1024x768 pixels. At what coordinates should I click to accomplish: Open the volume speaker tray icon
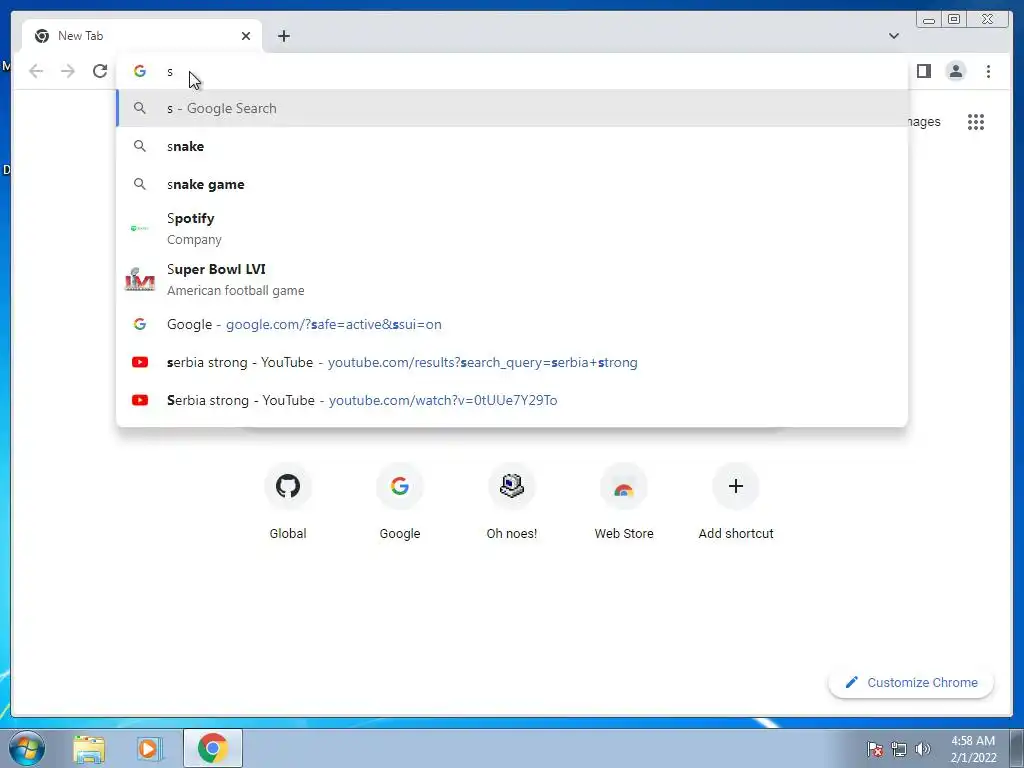coord(923,749)
